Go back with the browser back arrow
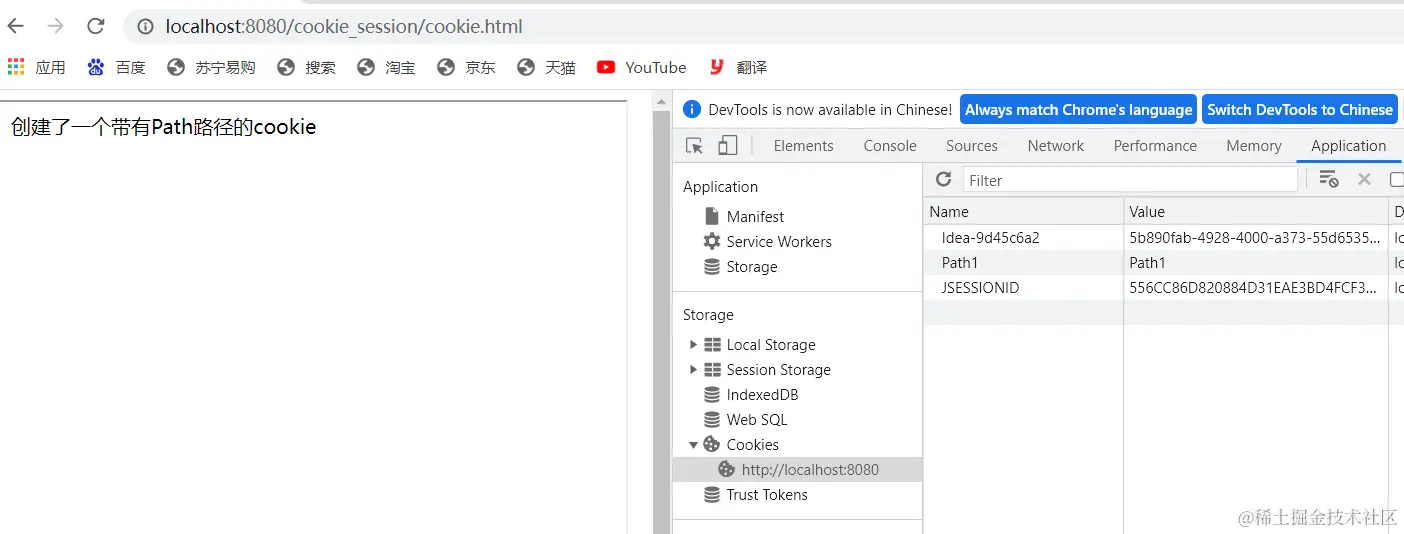1404x534 pixels. pos(16,26)
